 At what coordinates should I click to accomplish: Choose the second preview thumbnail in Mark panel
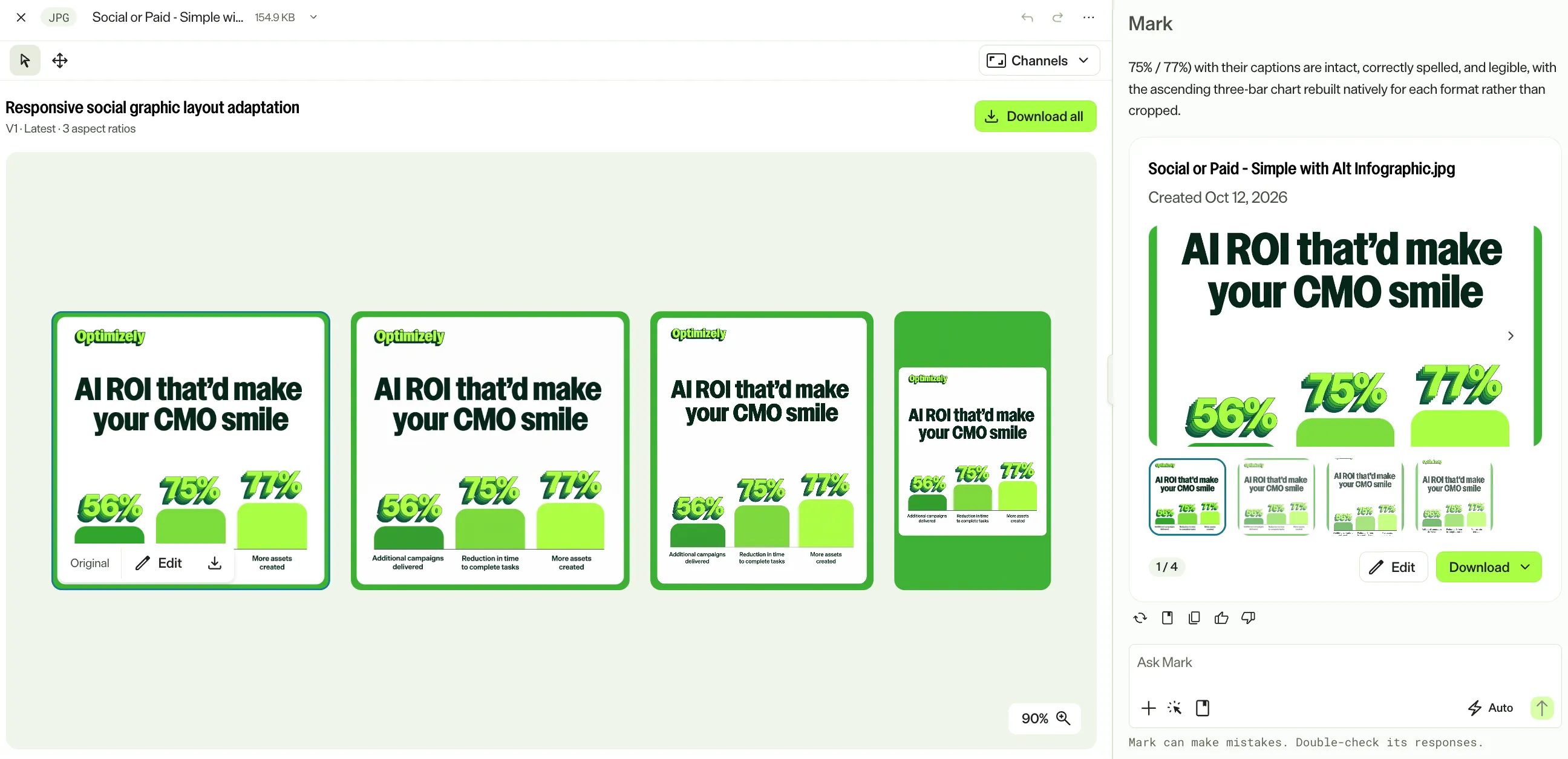coord(1276,496)
